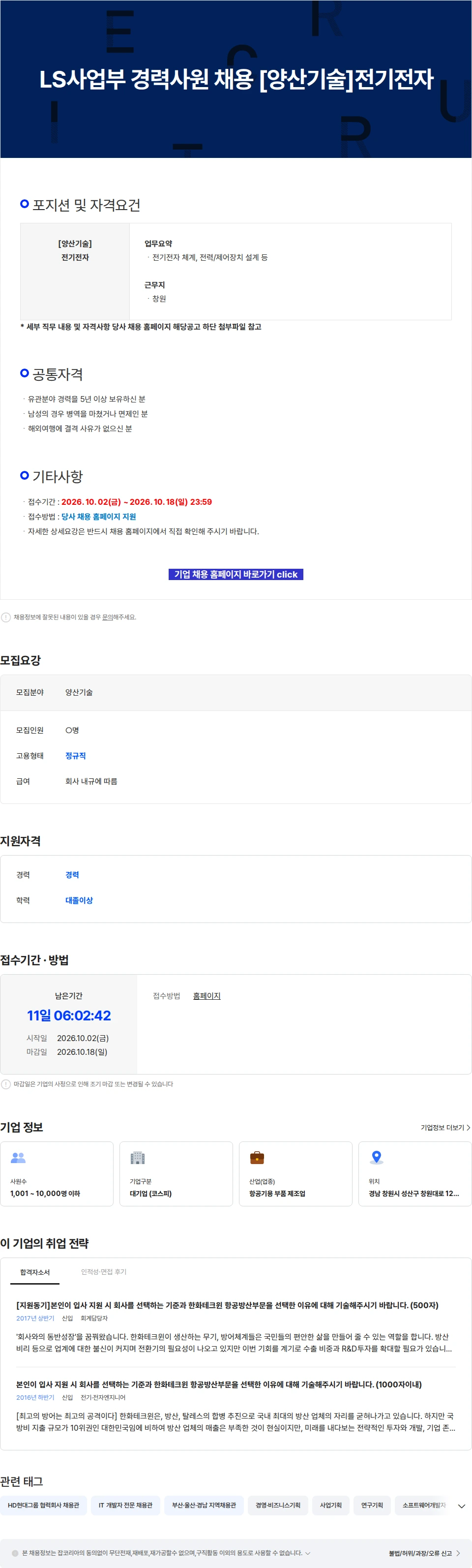Select the 합격자소서 tab
Image resolution: width=472 pixels, height=1568 pixels.
pyautogui.click(x=35, y=1272)
